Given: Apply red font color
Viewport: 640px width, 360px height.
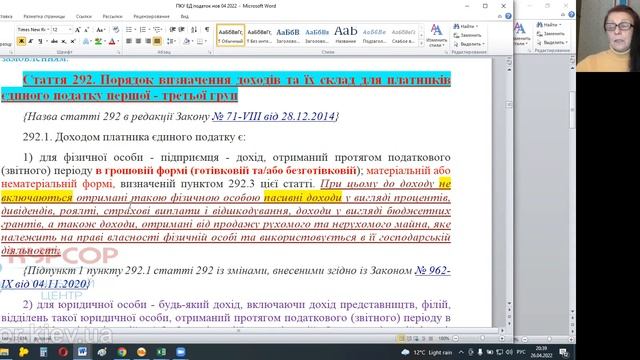Looking at the screenshot, I should pyautogui.click(x=112, y=41).
